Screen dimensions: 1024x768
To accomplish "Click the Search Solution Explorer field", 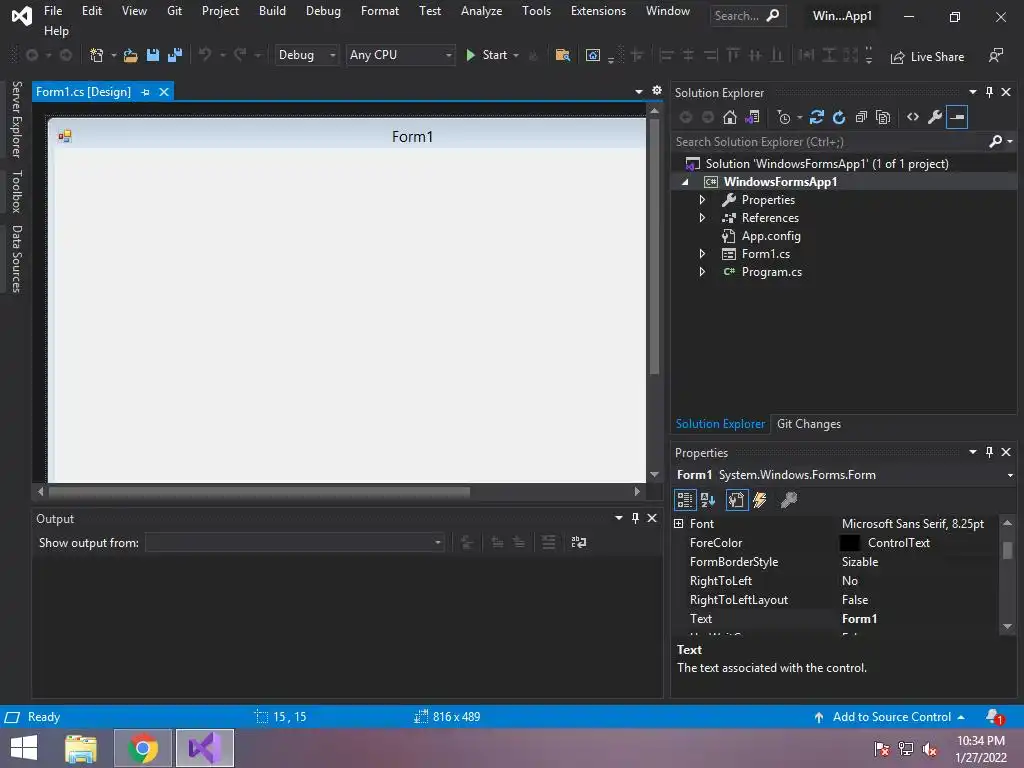I will coord(831,142).
